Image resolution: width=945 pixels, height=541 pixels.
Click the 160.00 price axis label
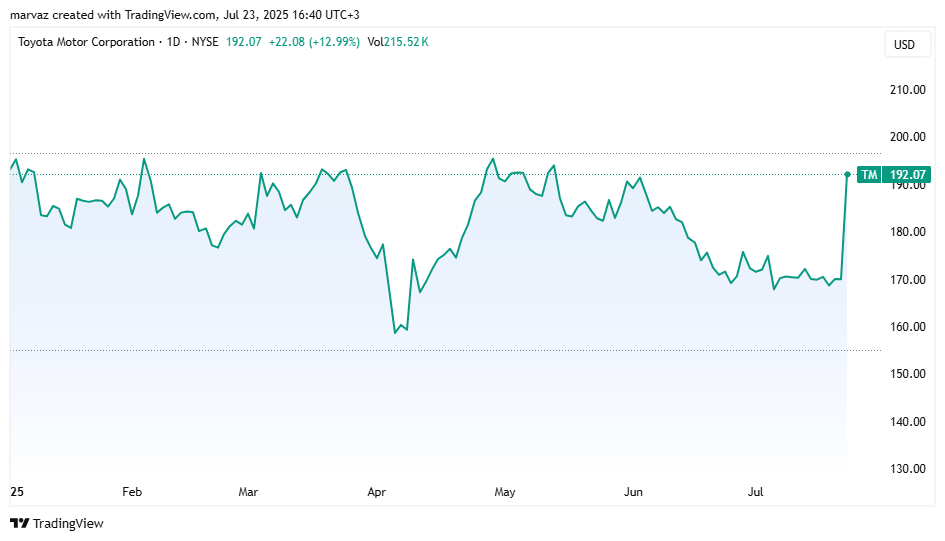coord(908,327)
